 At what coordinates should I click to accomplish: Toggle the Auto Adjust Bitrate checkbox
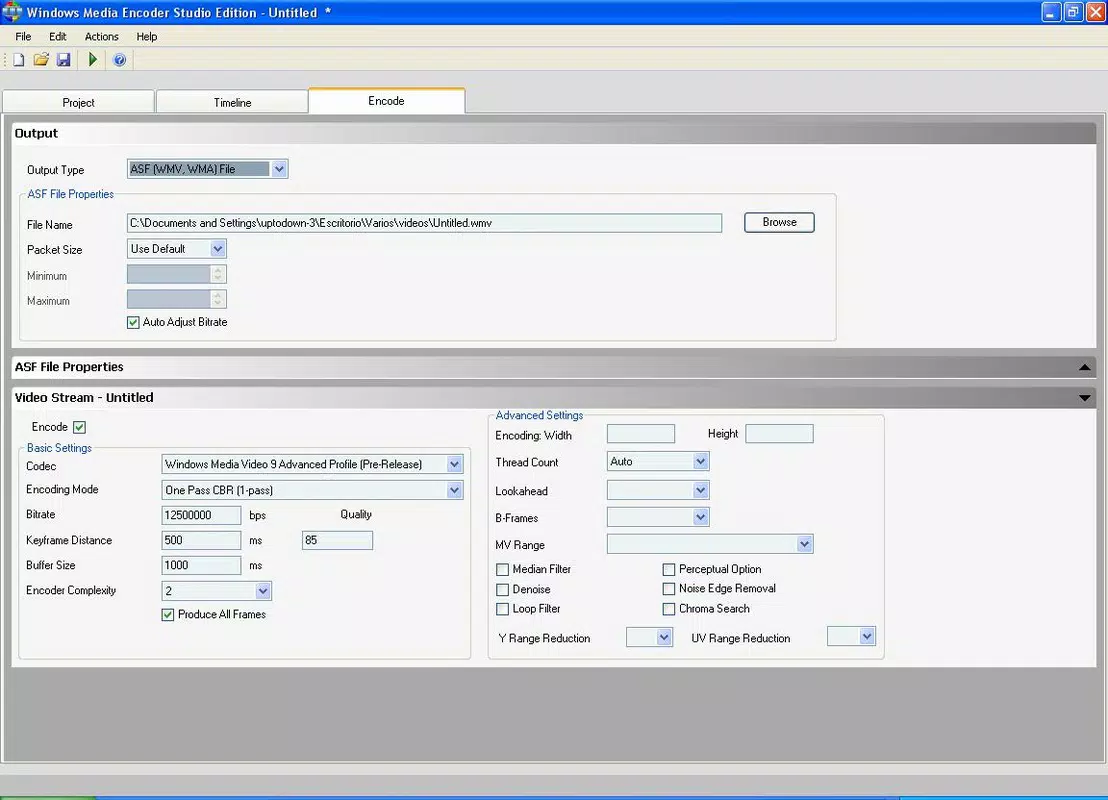133,322
